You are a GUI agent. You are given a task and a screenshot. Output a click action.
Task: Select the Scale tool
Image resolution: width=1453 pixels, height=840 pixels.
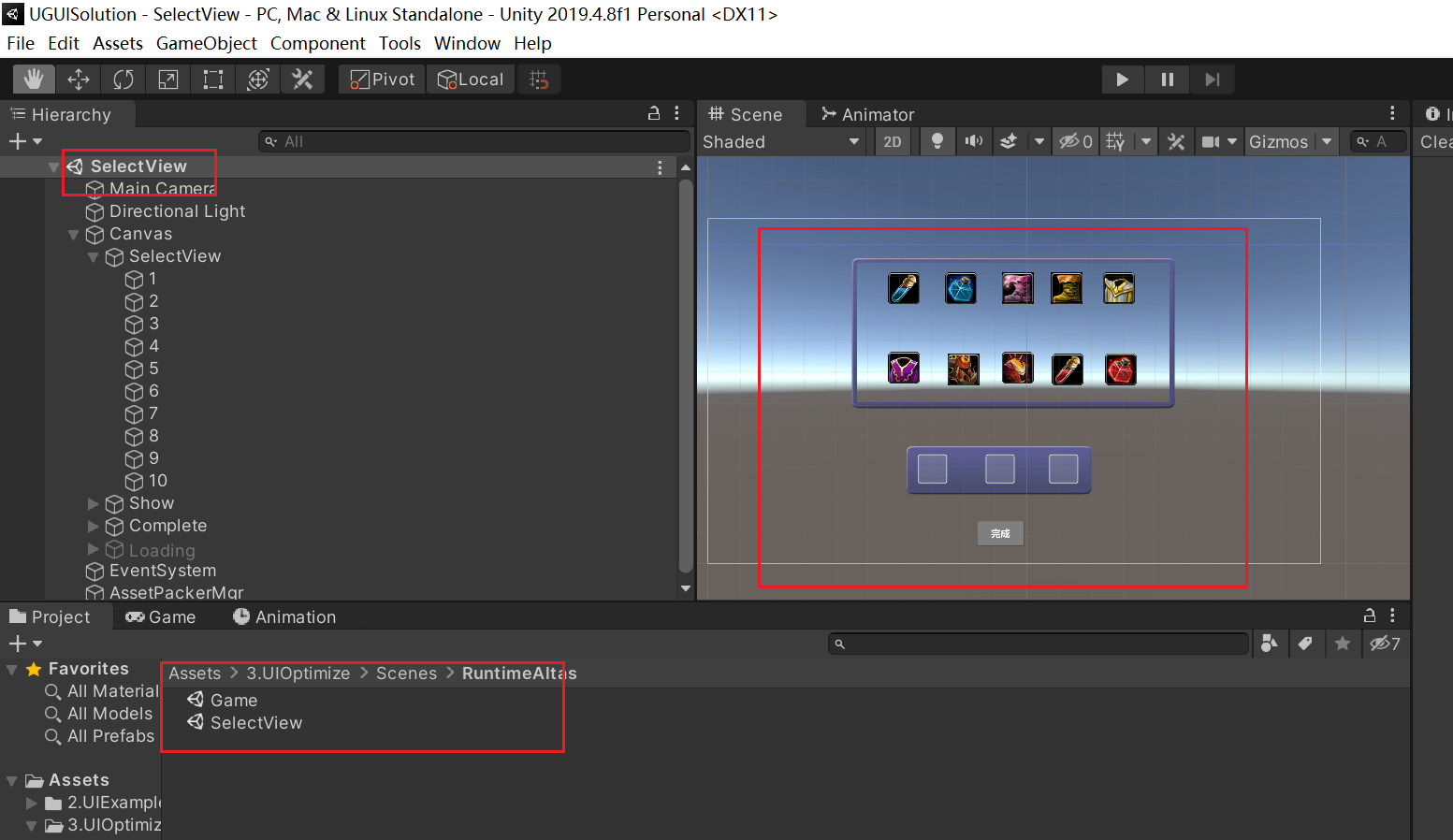(168, 80)
